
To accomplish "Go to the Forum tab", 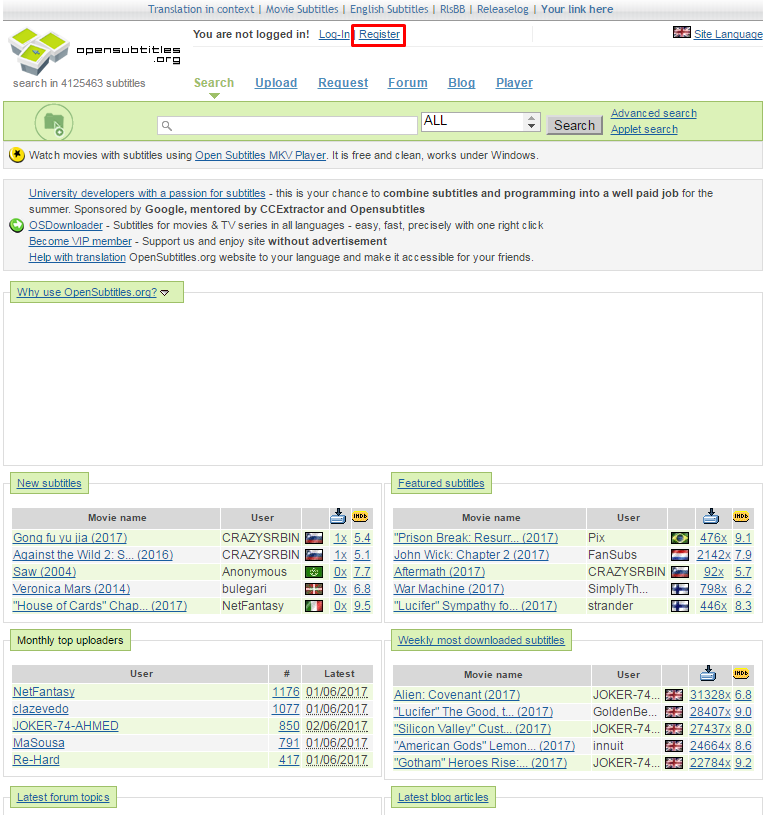I will pyautogui.click(x=408, y=83).
